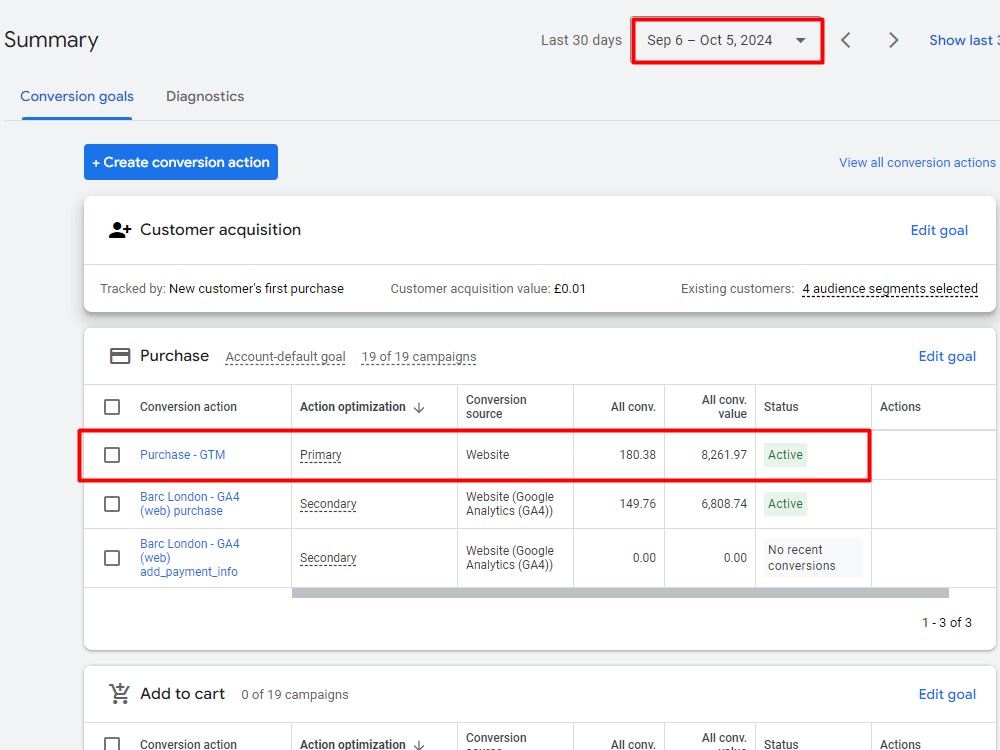Click the 6,808.74 conversion value cell
Viewport: 1000px width, 750px height.
click(x=724, y=504)
